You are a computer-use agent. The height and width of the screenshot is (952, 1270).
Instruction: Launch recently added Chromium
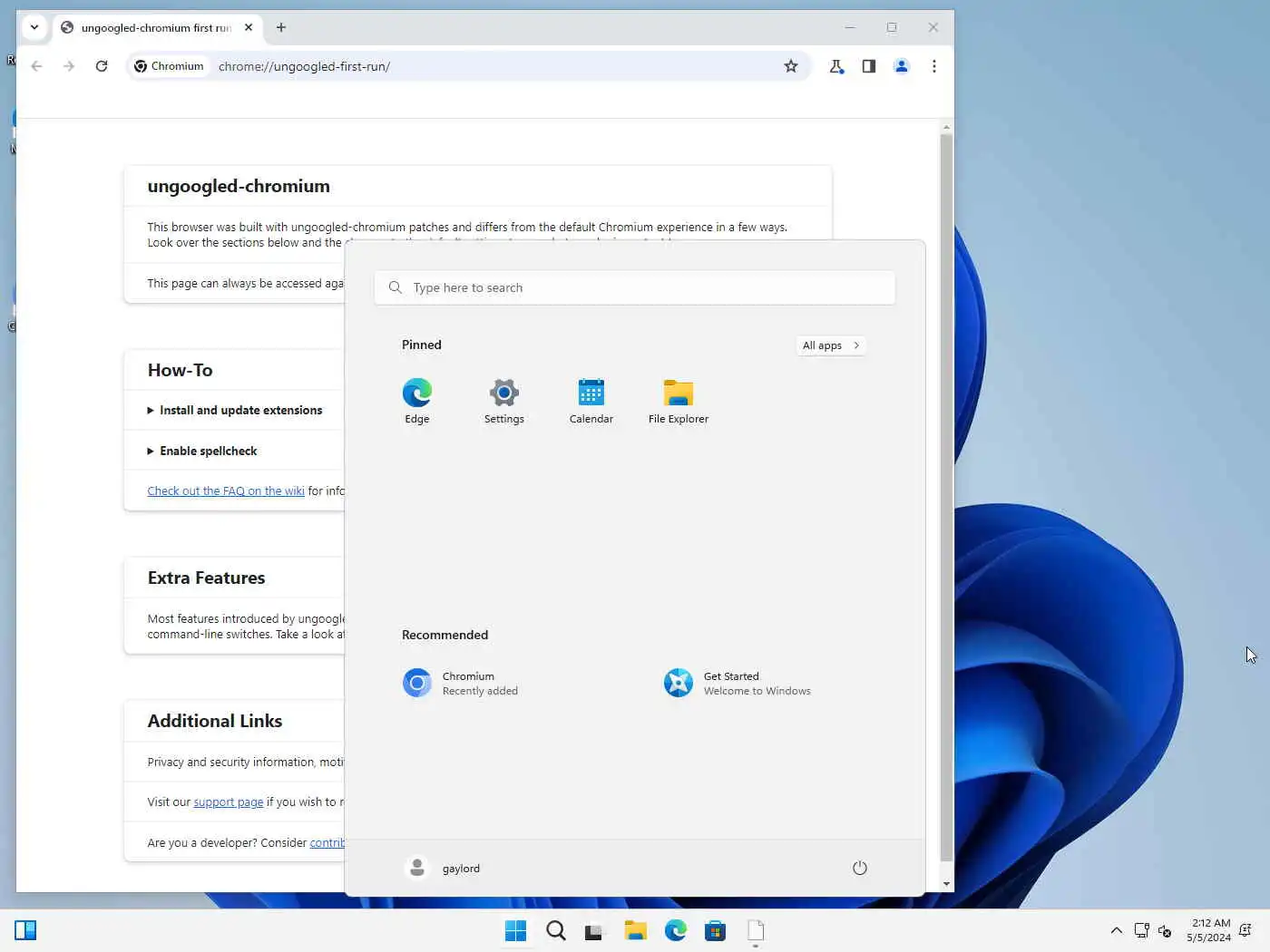(460, 683)
